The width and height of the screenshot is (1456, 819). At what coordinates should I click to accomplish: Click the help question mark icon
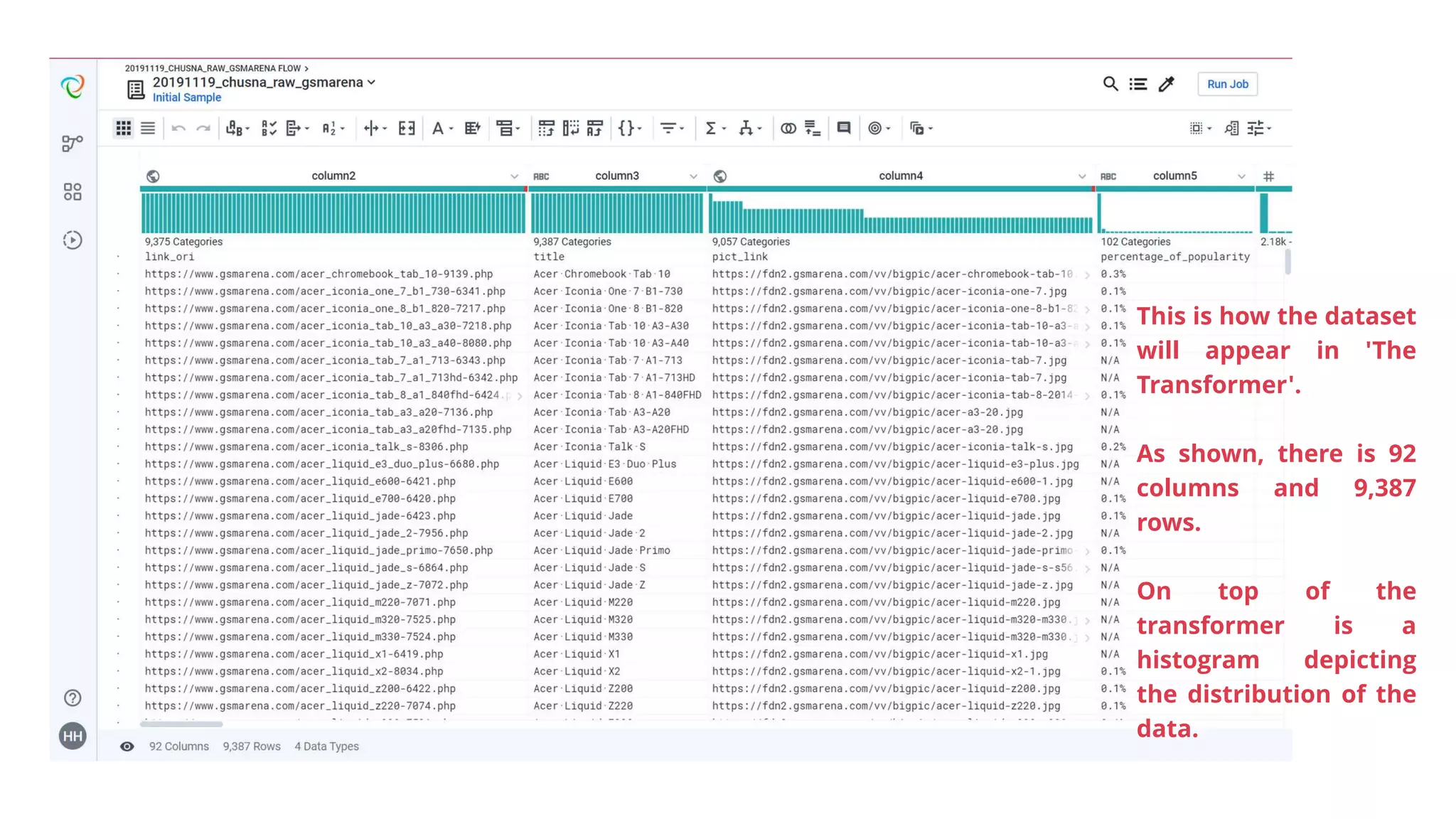73,698
